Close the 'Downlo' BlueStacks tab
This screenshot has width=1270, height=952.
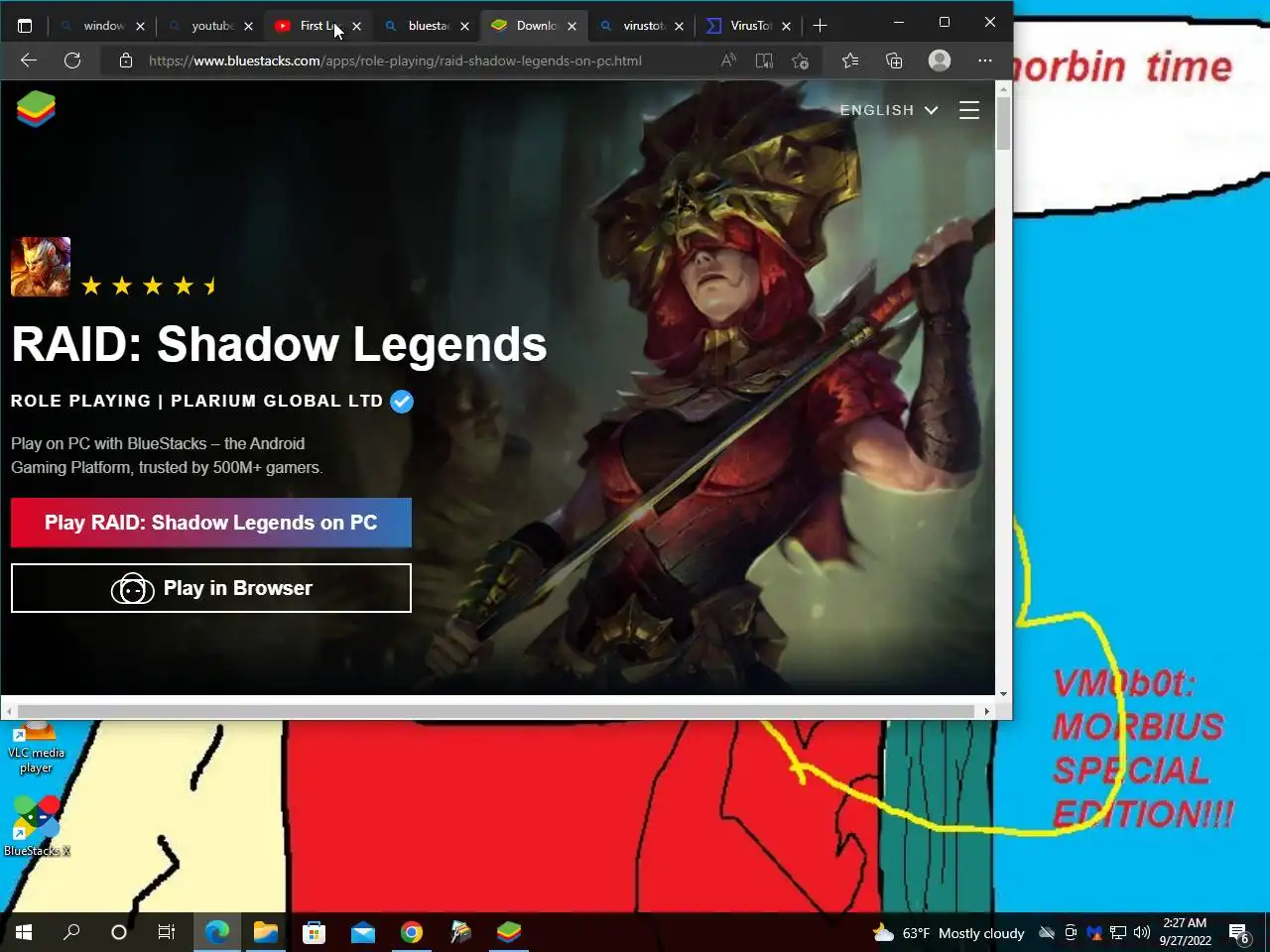click(x=571, y=26)
